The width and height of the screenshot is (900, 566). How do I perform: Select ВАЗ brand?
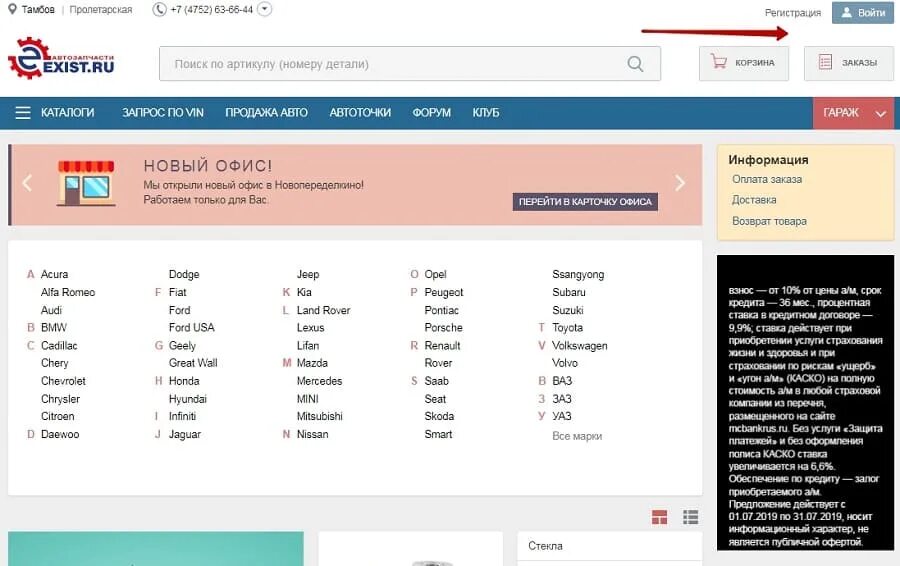coord(562,381)
